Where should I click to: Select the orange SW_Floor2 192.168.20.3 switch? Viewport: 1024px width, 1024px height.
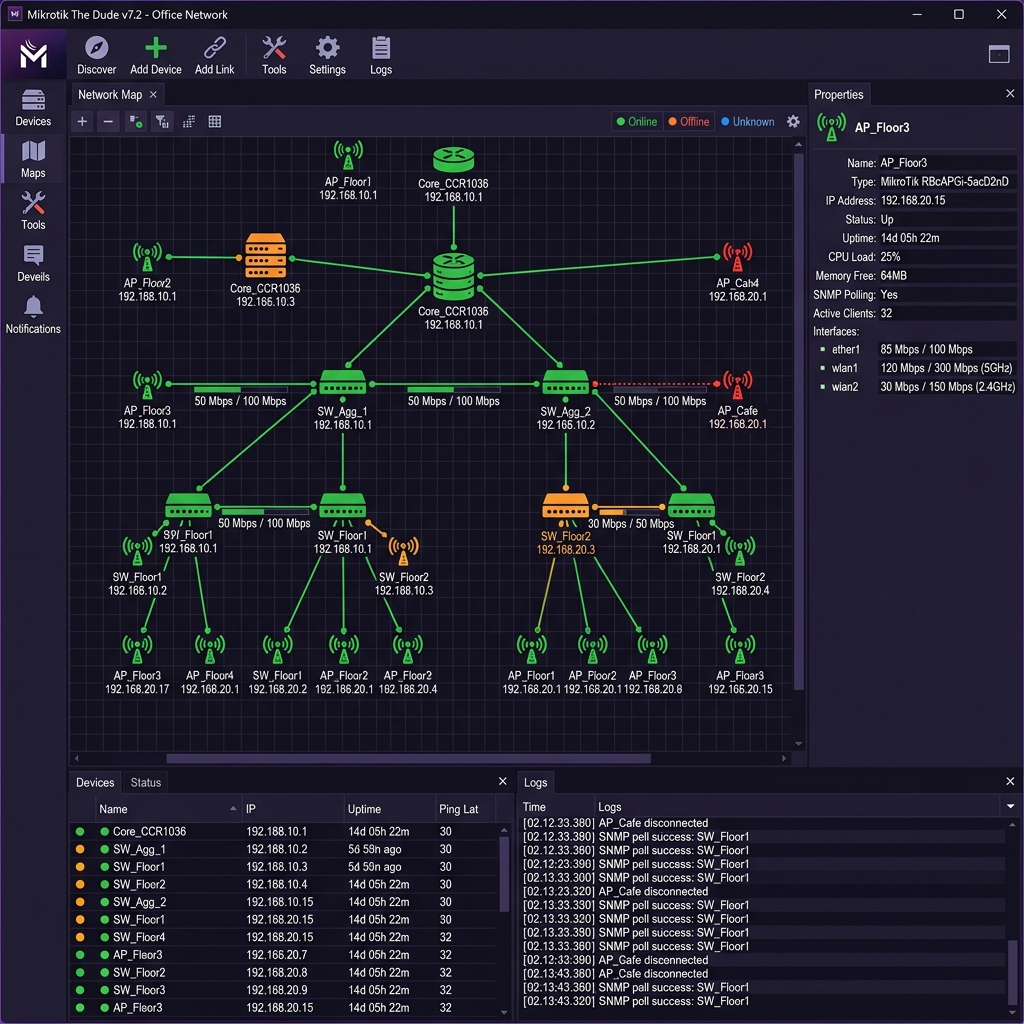click(566, 507)
